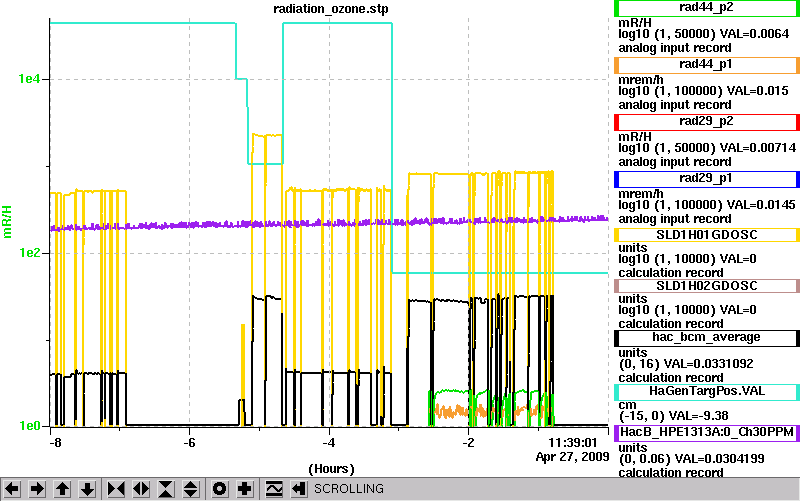Select the SLD1H02GDOSC legend entry
Image resolution: width=800 pixels, height=501 pixels.
click(706, 286)
